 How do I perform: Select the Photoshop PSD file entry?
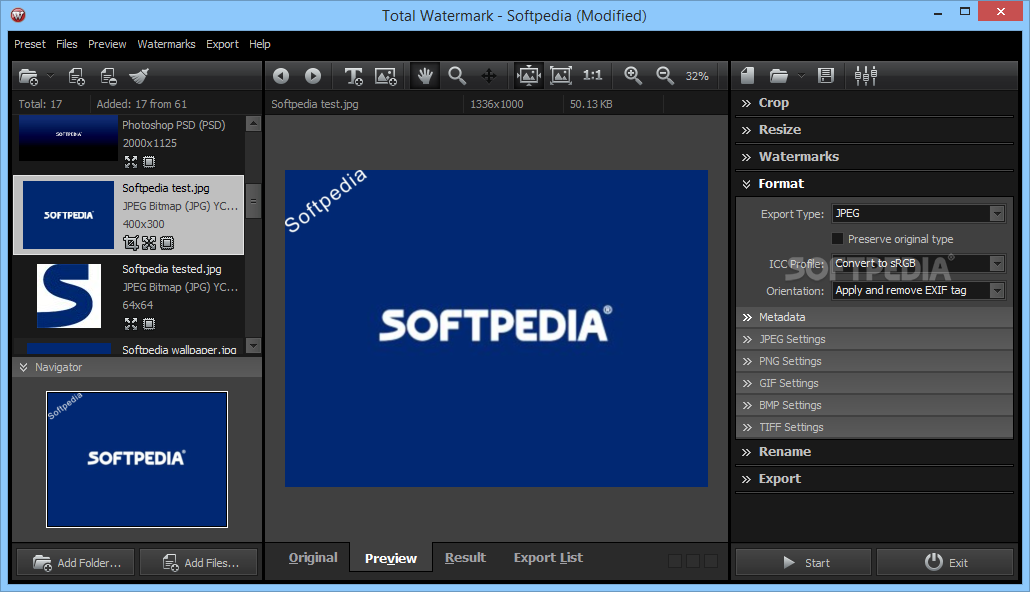pos(129,143)
